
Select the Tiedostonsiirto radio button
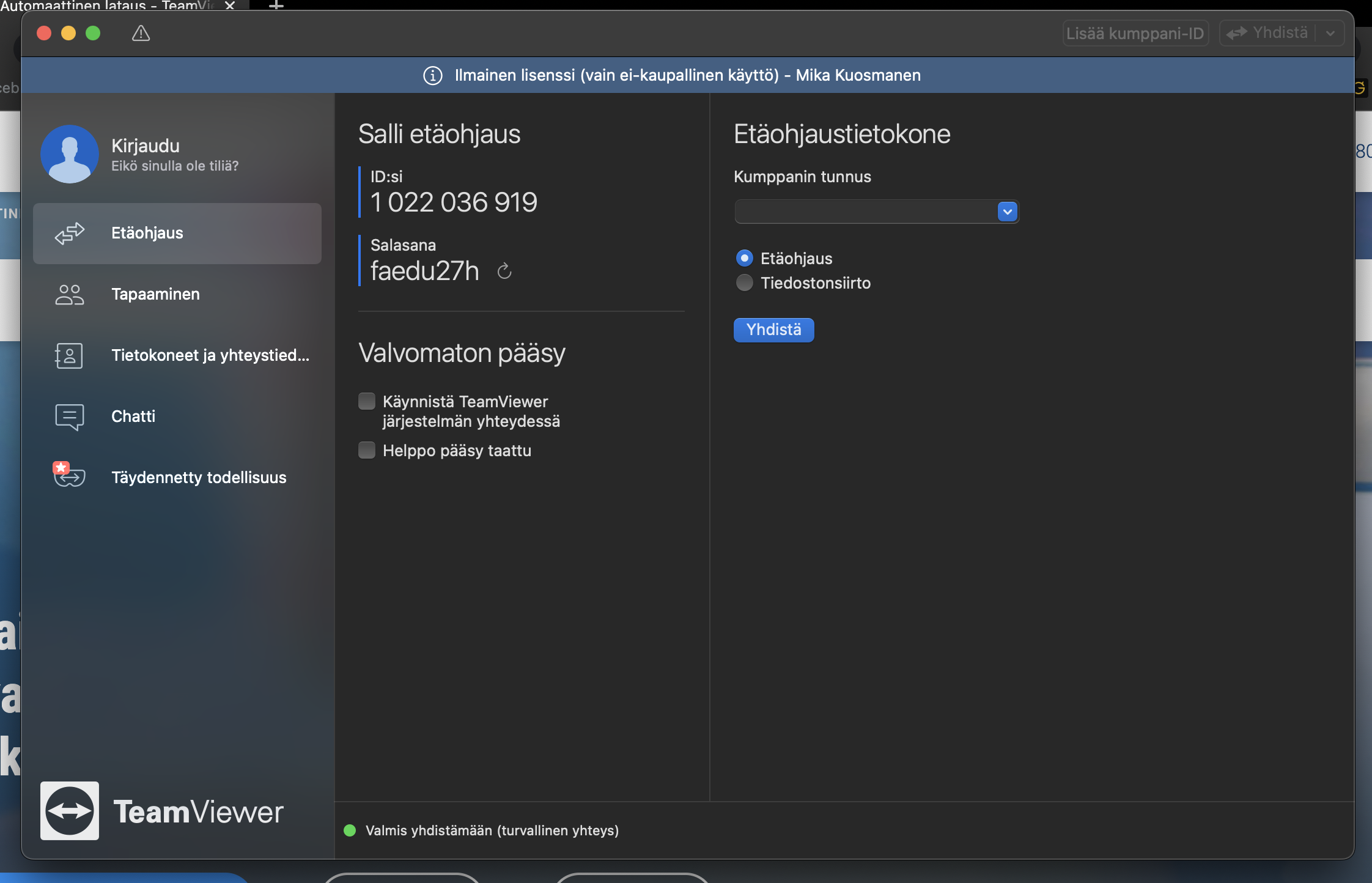tap(744, 283)
